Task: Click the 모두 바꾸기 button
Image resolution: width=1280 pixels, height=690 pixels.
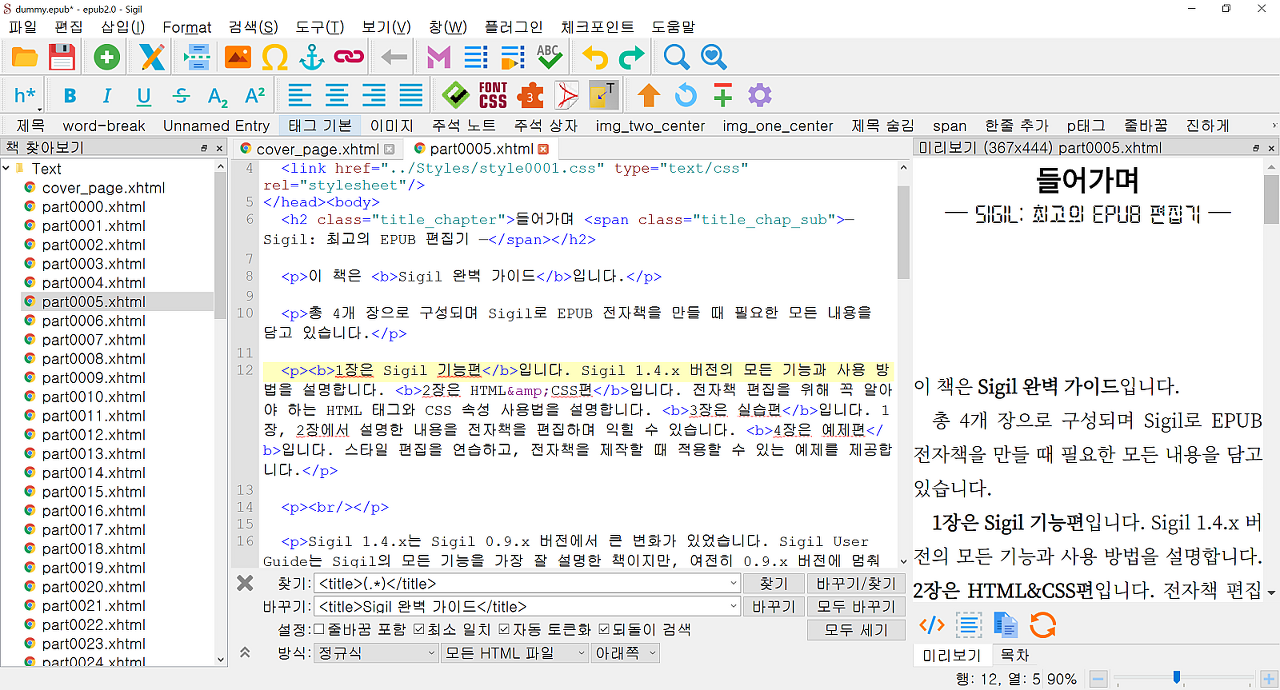Action: pos(856,606)
